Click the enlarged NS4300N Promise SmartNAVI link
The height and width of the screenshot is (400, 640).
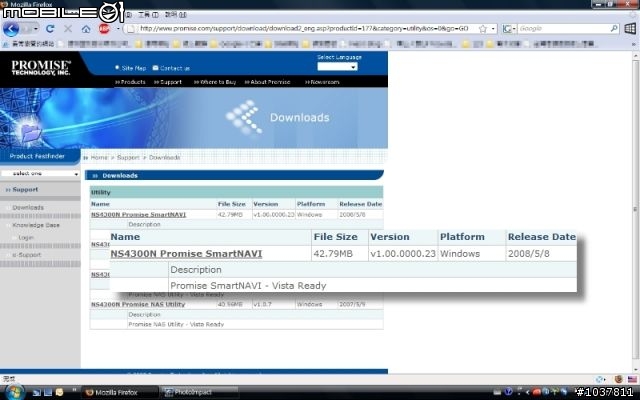(x=186, y=254)
